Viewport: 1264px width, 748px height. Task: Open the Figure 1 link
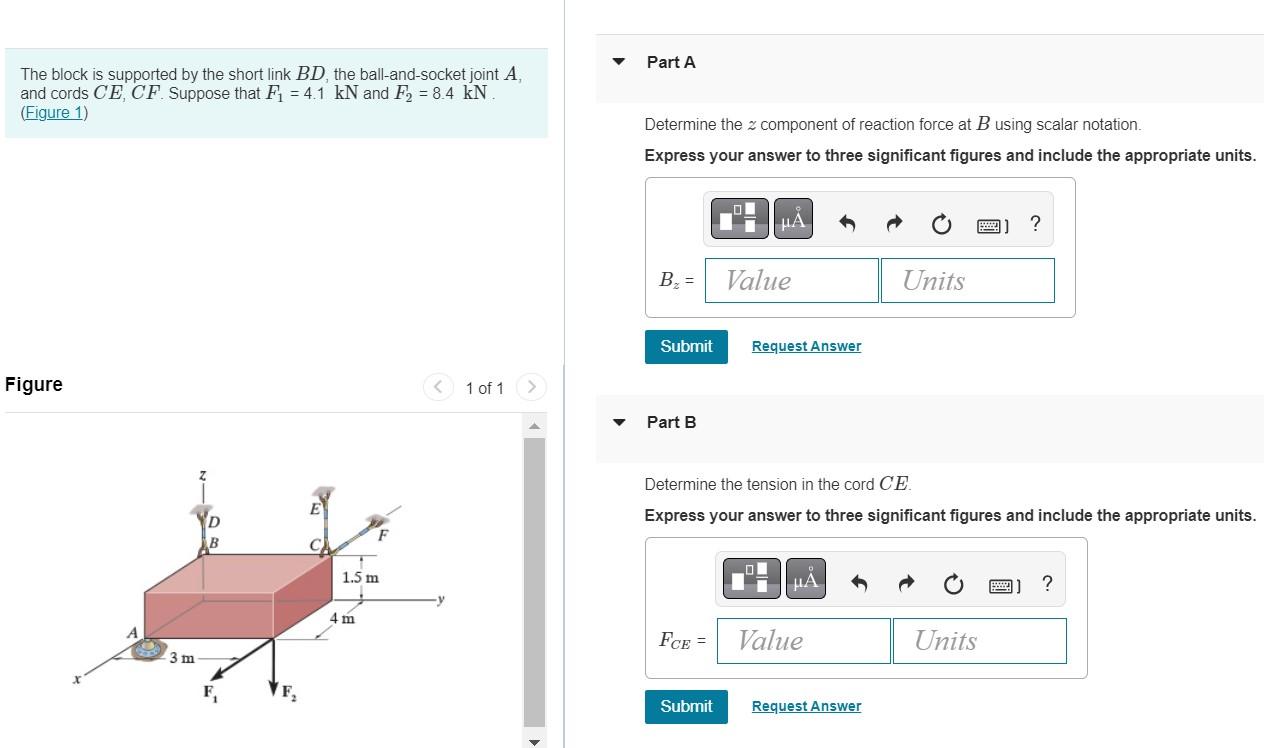(53, 112)
